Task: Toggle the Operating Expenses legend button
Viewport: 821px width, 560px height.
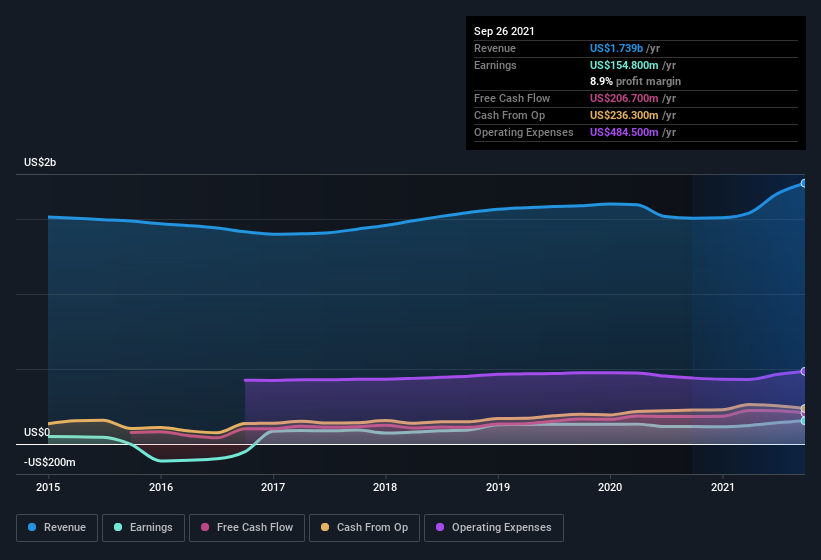Action: 494,528
